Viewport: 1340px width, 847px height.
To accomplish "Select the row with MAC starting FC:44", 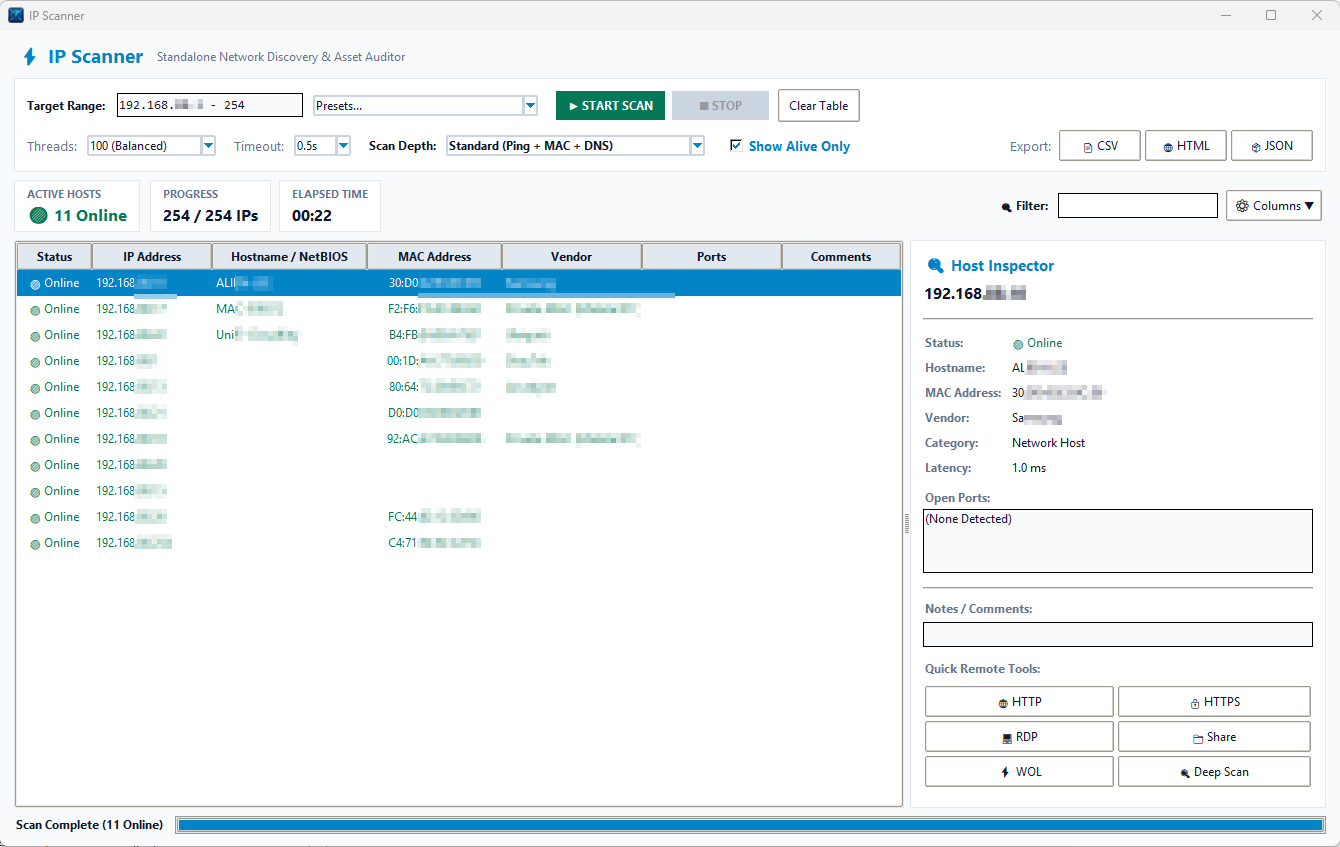I will pyautogui.click(x=459, y=517).
